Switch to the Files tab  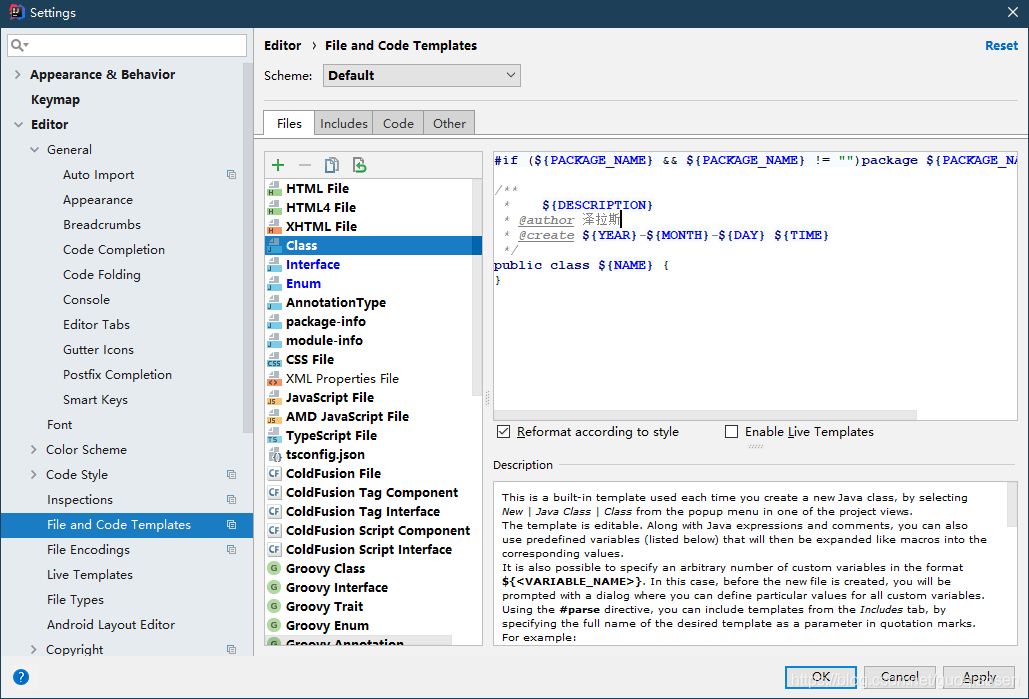(289, 123)
